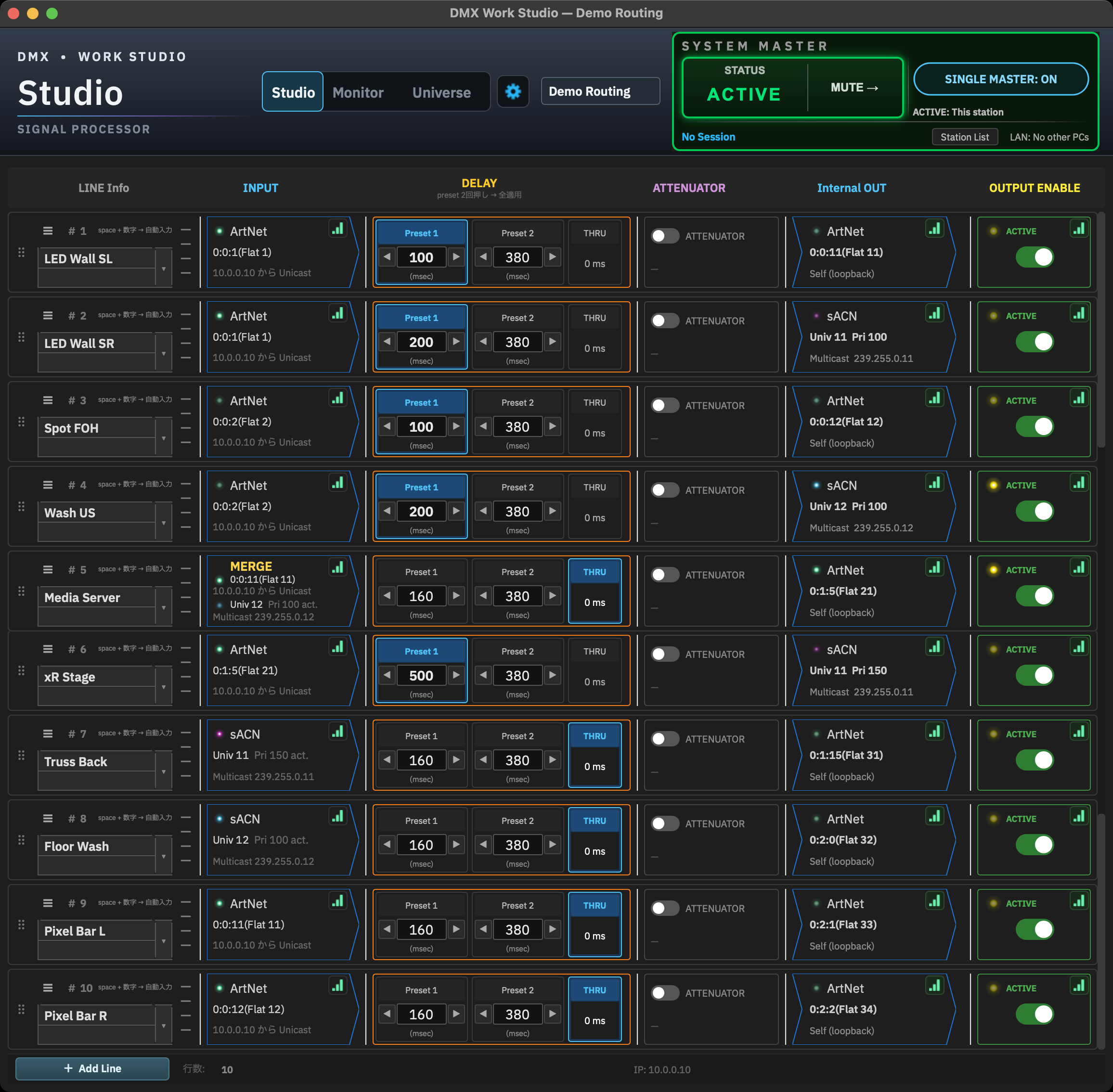Select THRU for xR Stage delay
Screen dimensions: 1113x1092
click(595, 651)
